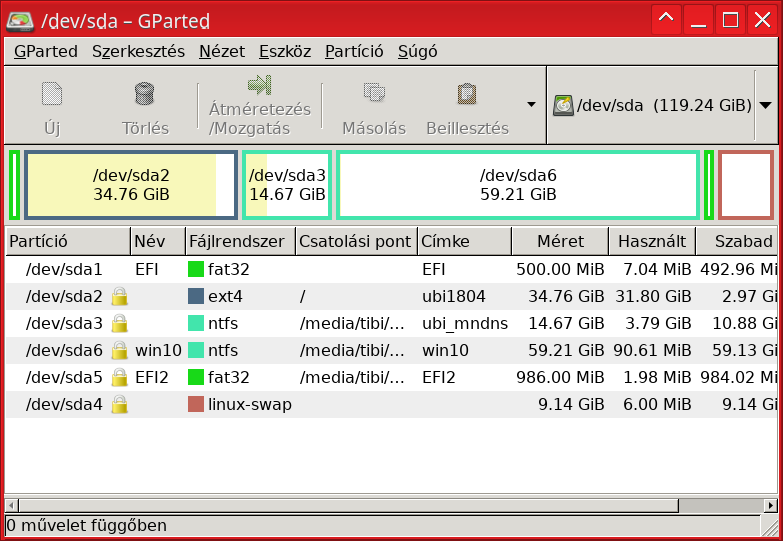
Task: Click the Copy (Másolás) toolbar icon
Action: [374, 93]
